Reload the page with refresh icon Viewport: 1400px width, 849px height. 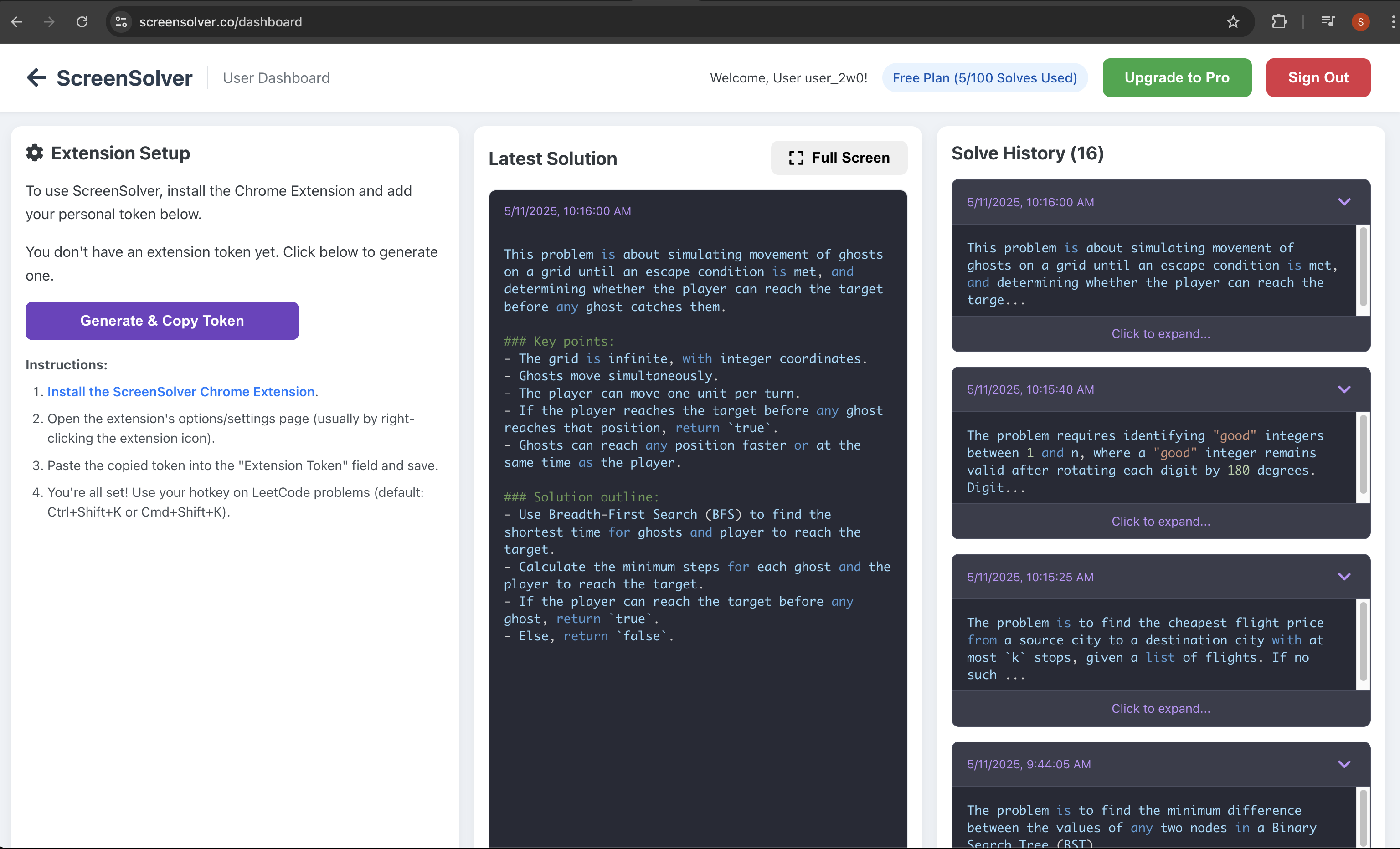click(82, 21)
